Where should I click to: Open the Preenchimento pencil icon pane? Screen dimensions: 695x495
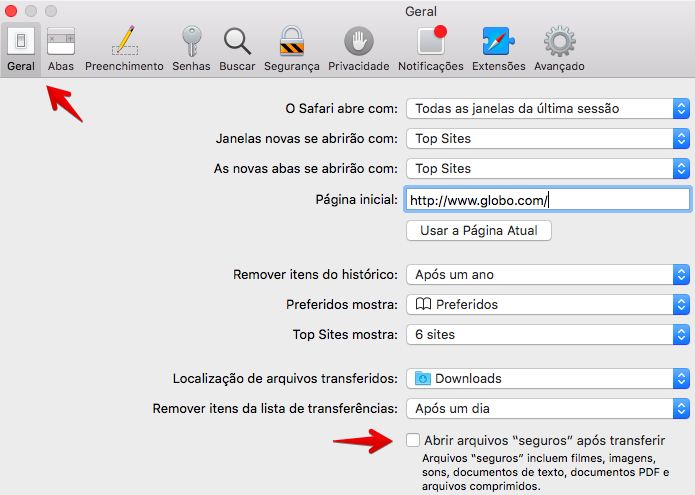point(124,49)
